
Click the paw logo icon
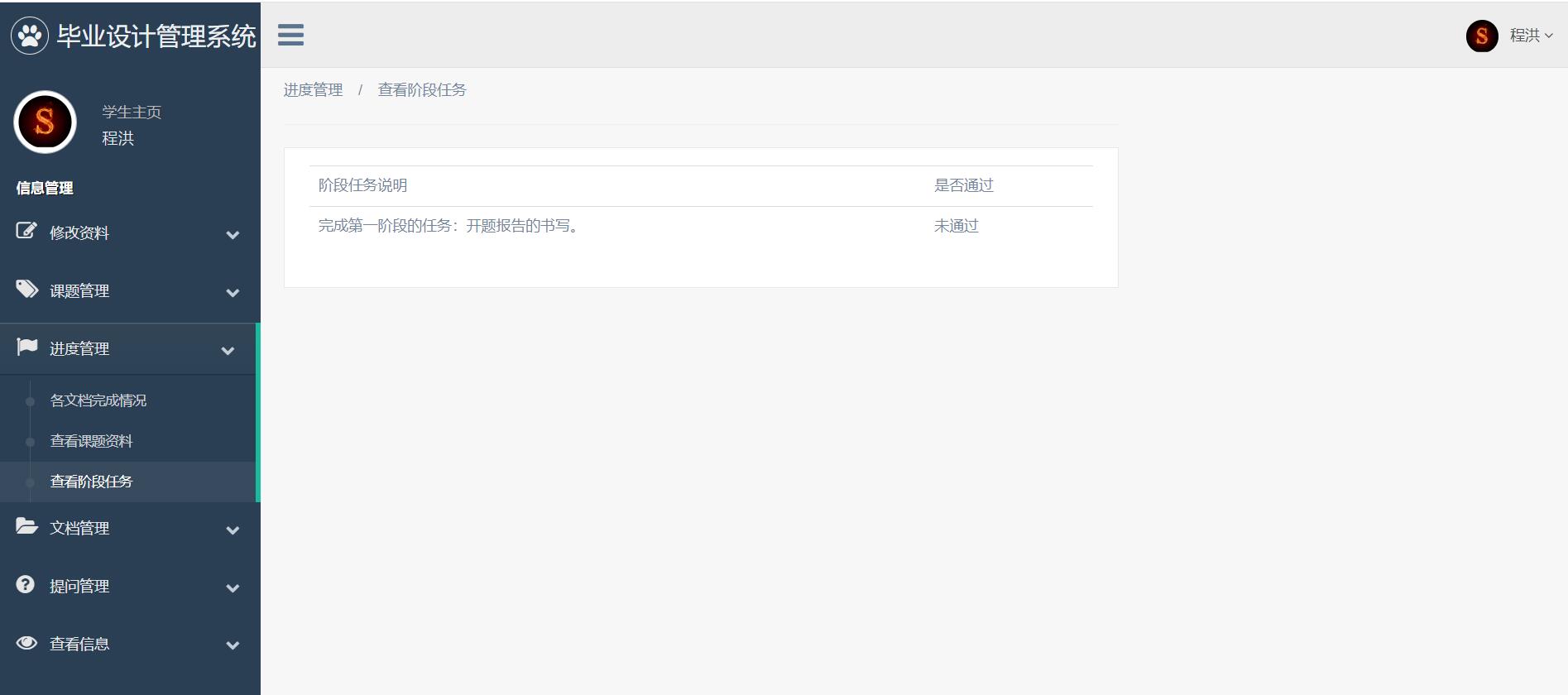pos(30,36)
